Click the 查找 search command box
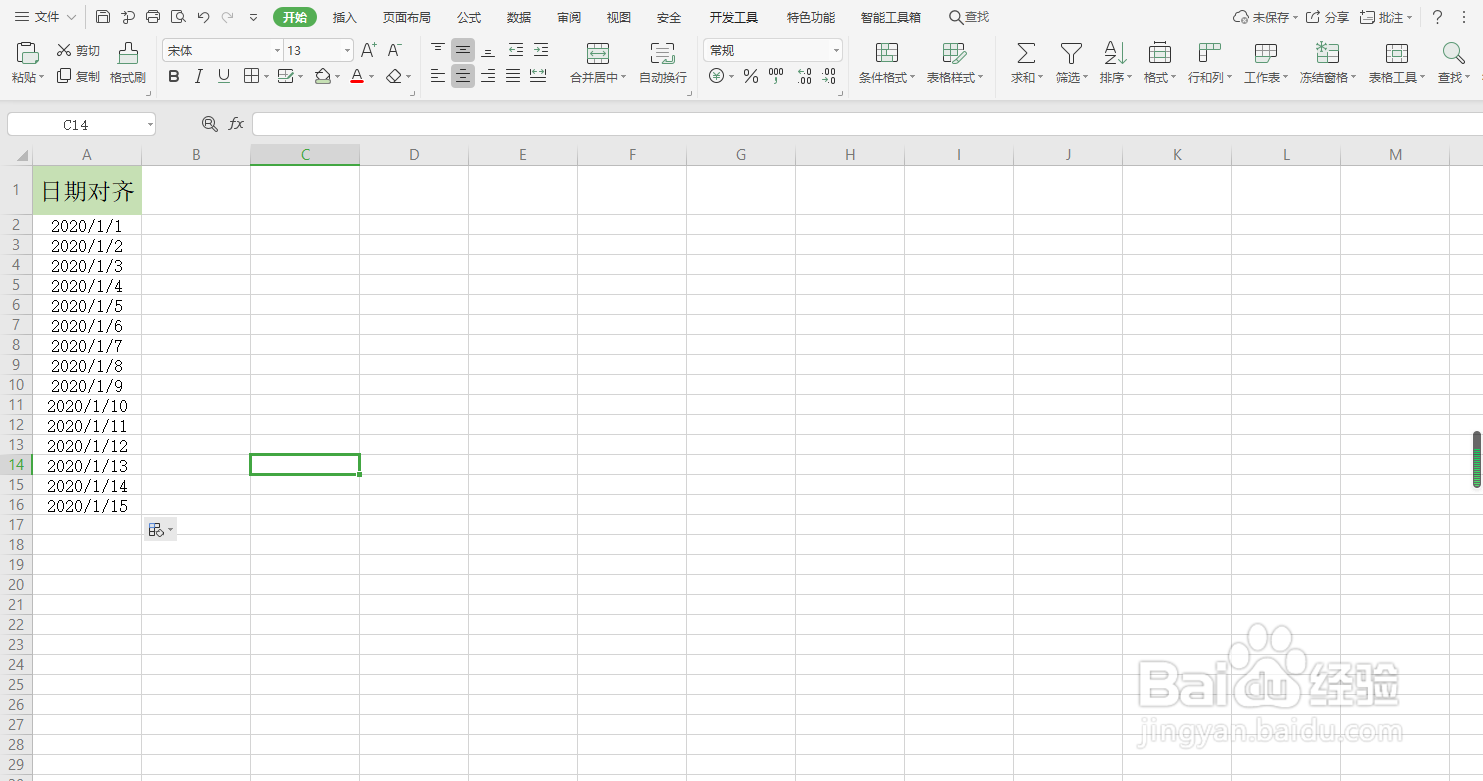This screenshot has width=1483, height=781. (x=969, y=17)
